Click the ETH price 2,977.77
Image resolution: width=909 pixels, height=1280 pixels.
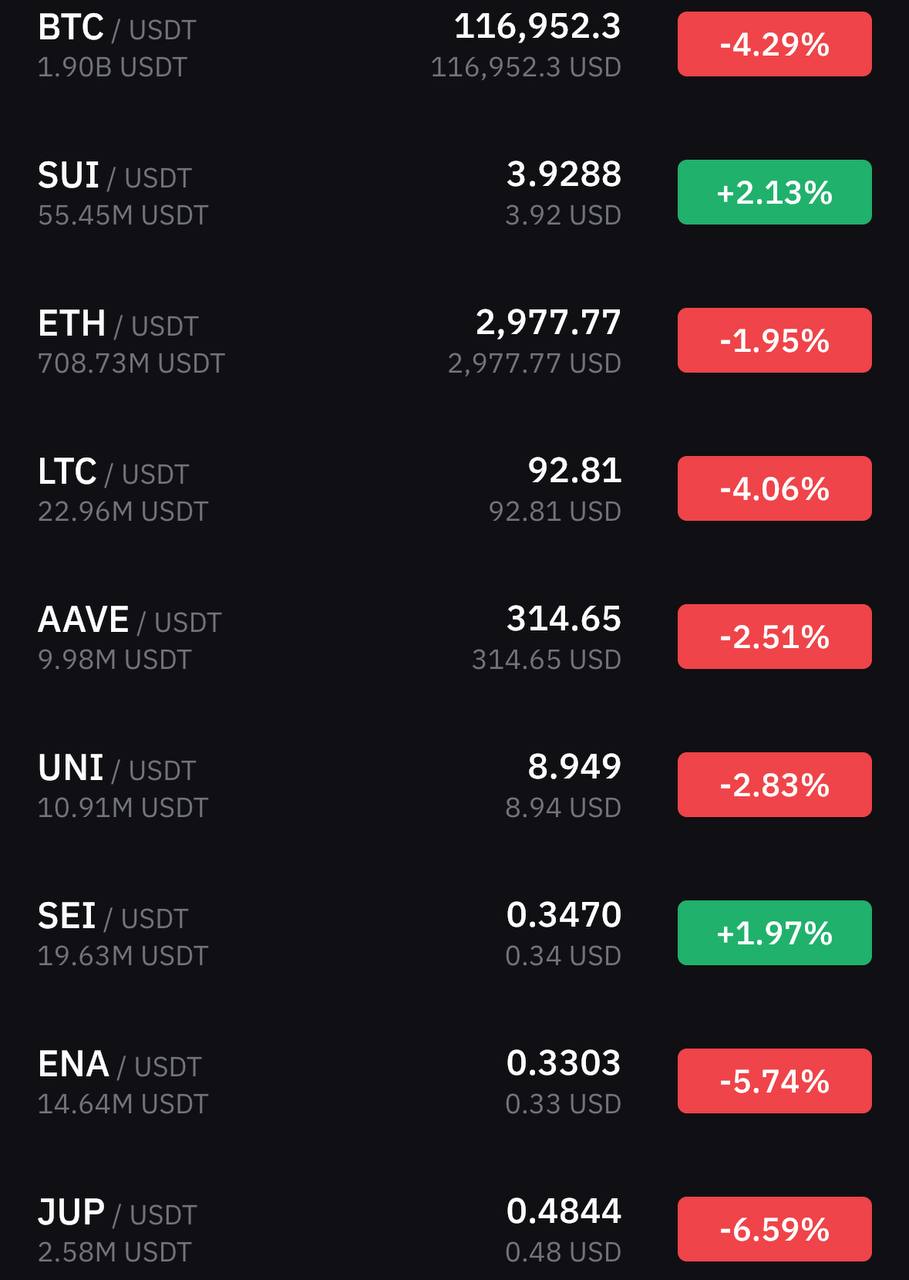(548, 322)
